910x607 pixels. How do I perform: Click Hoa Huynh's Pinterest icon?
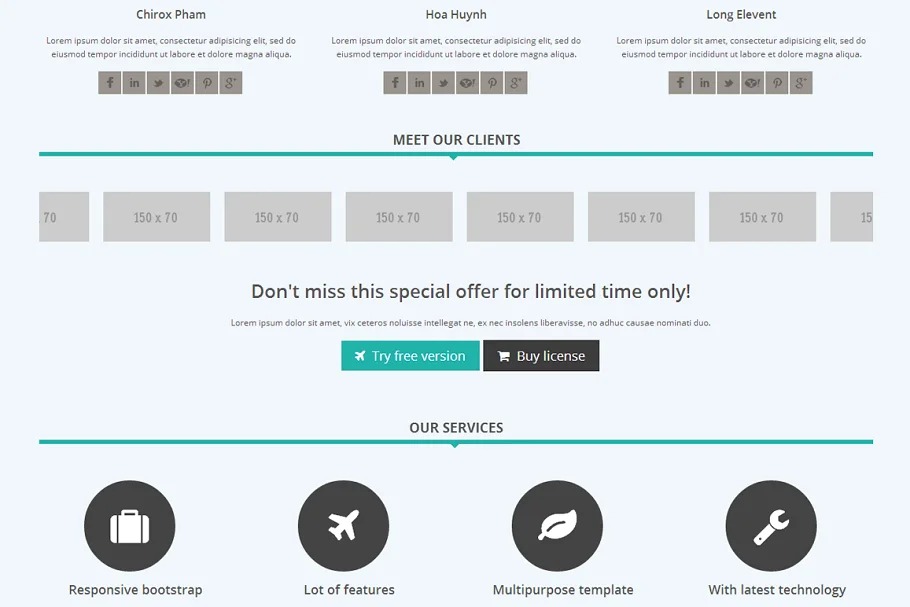point(491,83)
